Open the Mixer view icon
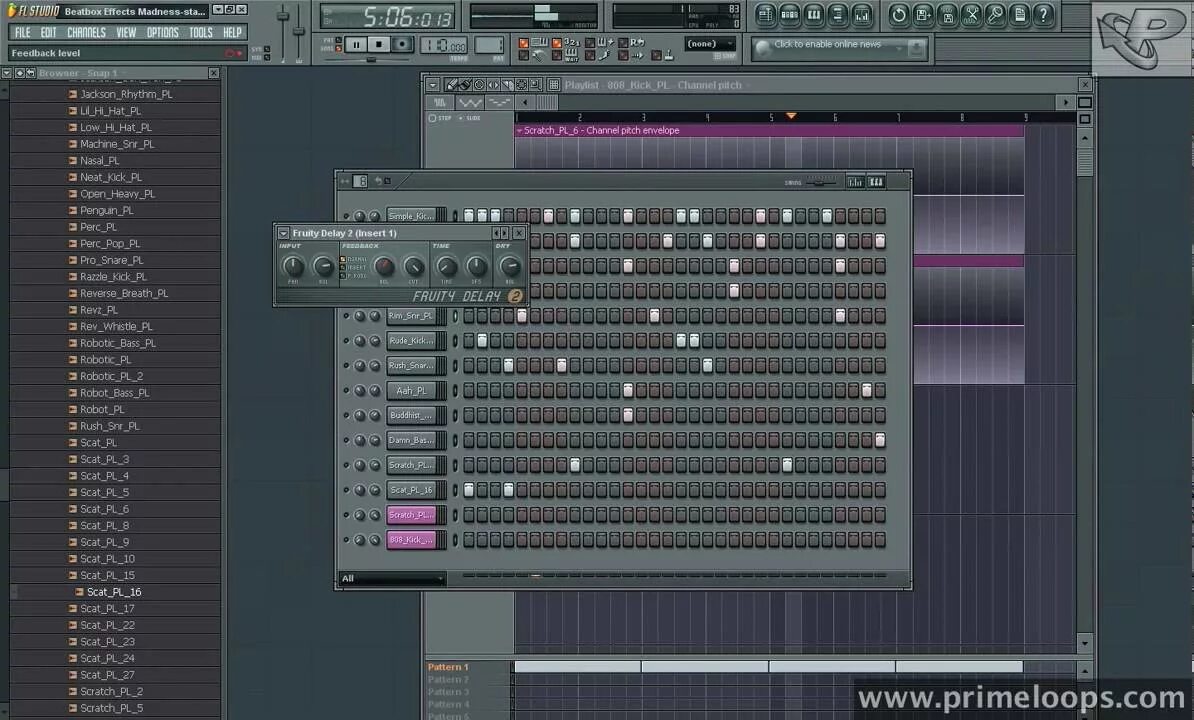This screenshot has height=720, width=1194. click(862, 15)
